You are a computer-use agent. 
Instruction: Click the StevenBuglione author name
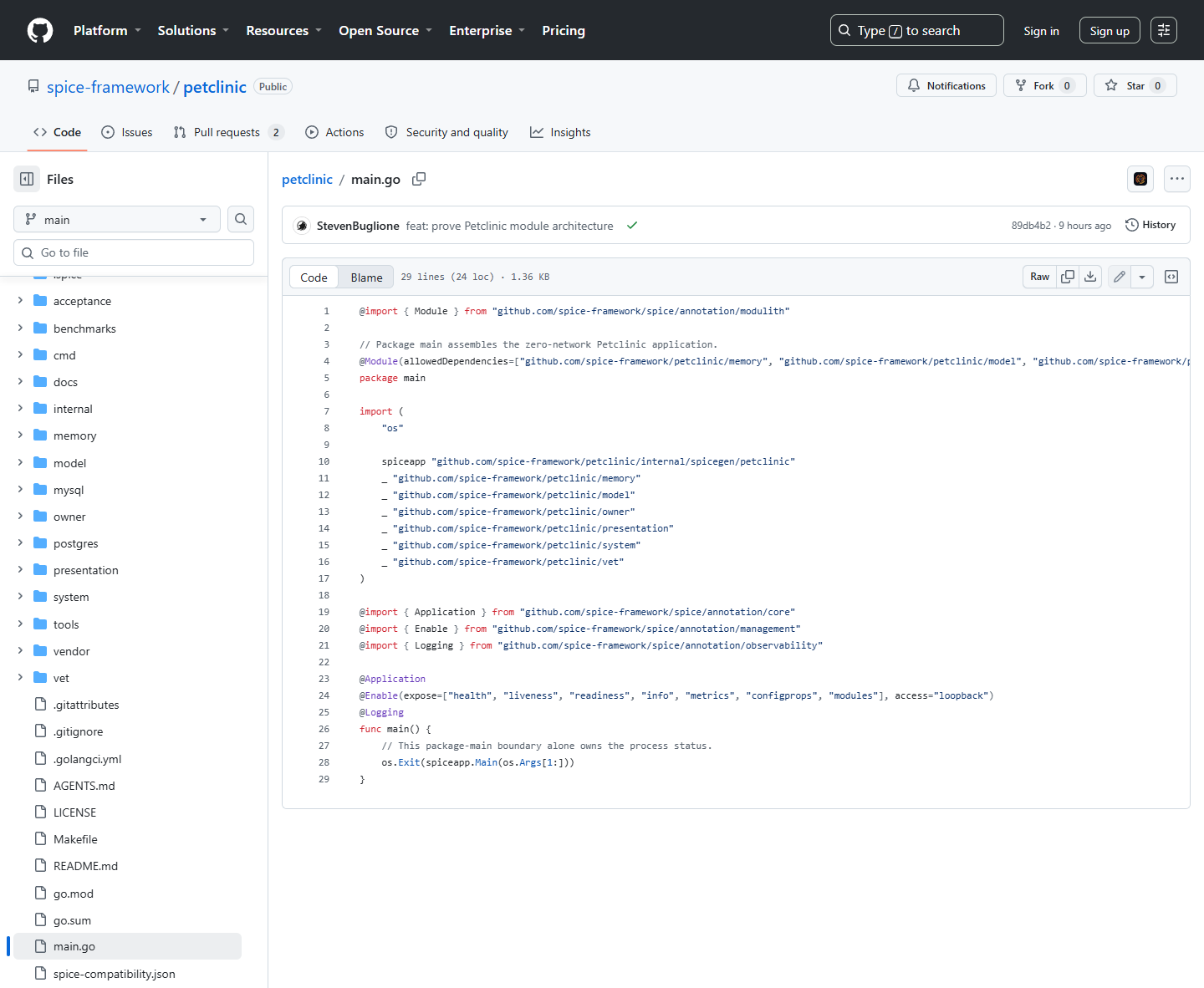358,226
